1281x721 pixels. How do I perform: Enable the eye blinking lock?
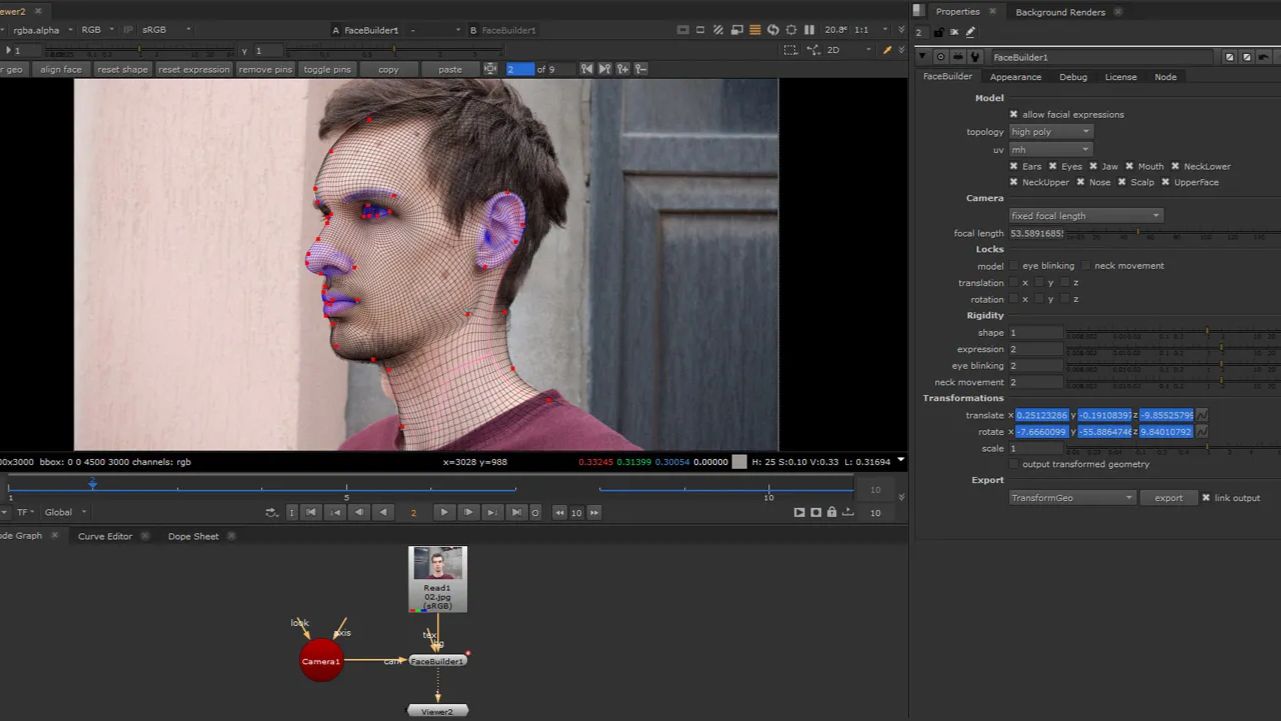pos(1014,266)
